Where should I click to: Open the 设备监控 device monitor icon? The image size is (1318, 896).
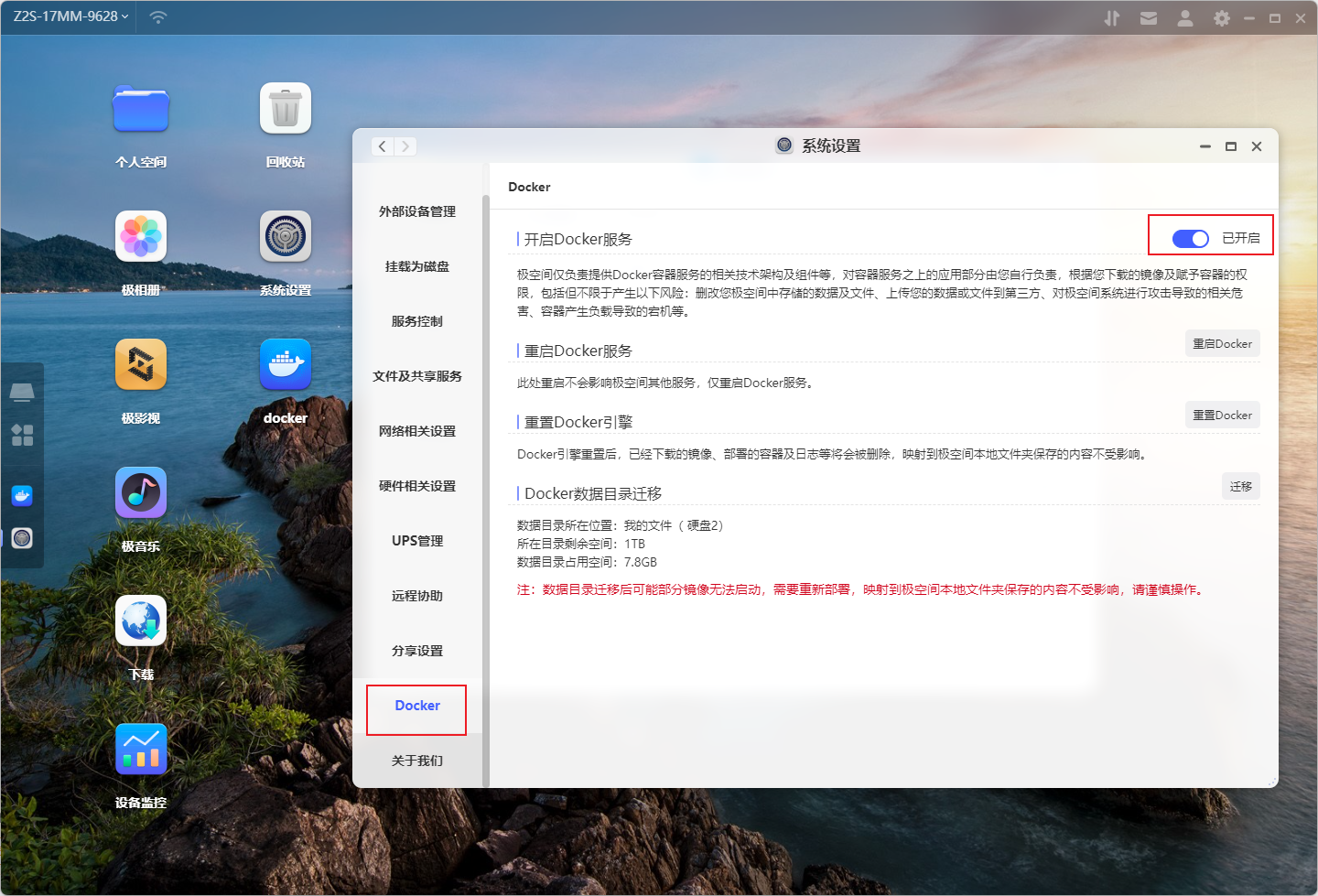pyautogui.click(x=141, y=750)
